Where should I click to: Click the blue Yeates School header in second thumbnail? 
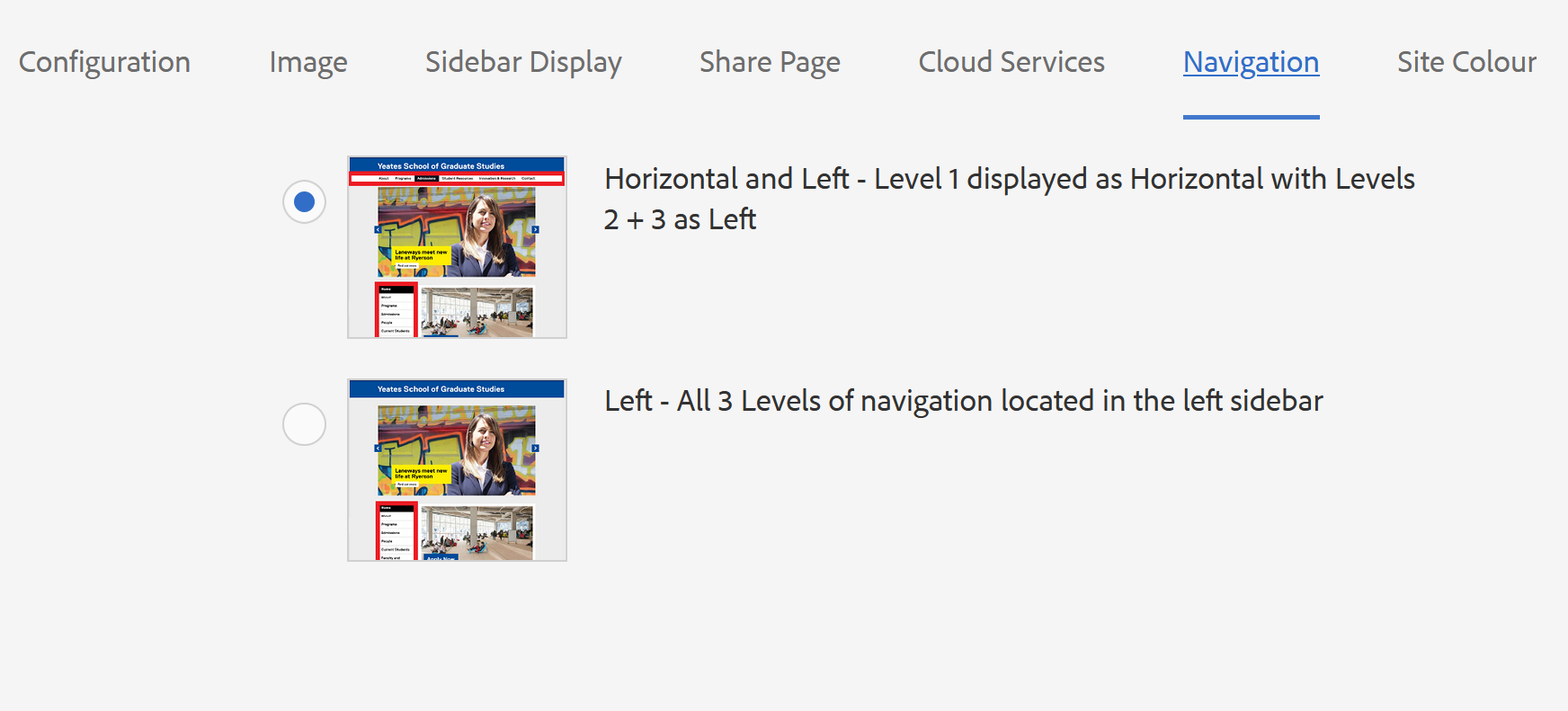pos(457,388)
